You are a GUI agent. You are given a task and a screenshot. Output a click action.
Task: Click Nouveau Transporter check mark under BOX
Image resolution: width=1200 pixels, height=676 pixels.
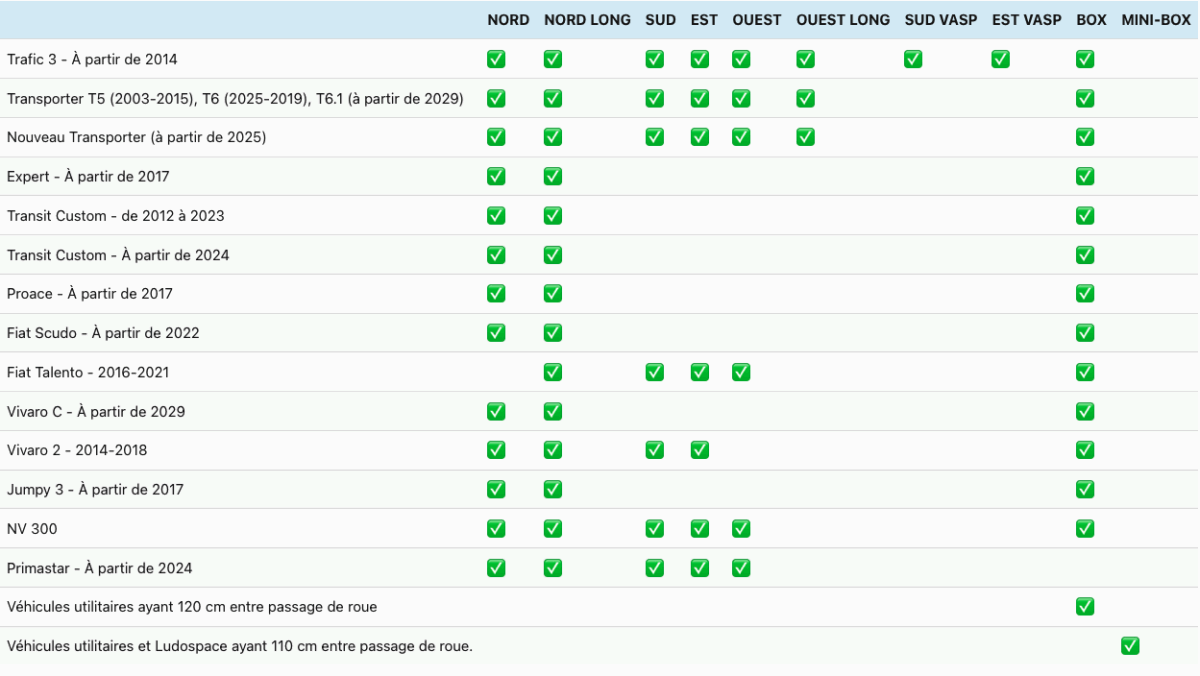pos(1085,137)
